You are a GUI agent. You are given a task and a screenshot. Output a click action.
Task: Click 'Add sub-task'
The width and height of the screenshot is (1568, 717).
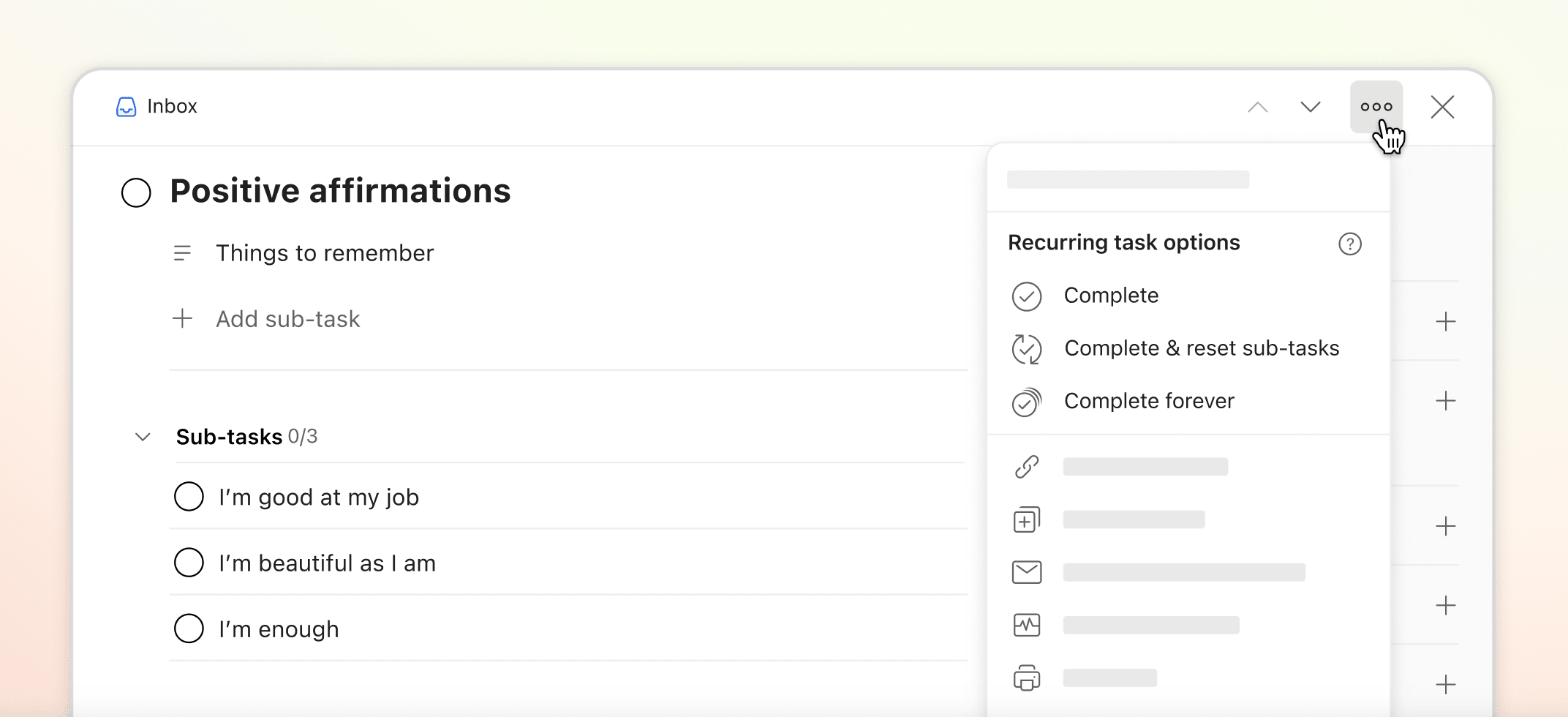pyautogui.click(x=288, y=318)
